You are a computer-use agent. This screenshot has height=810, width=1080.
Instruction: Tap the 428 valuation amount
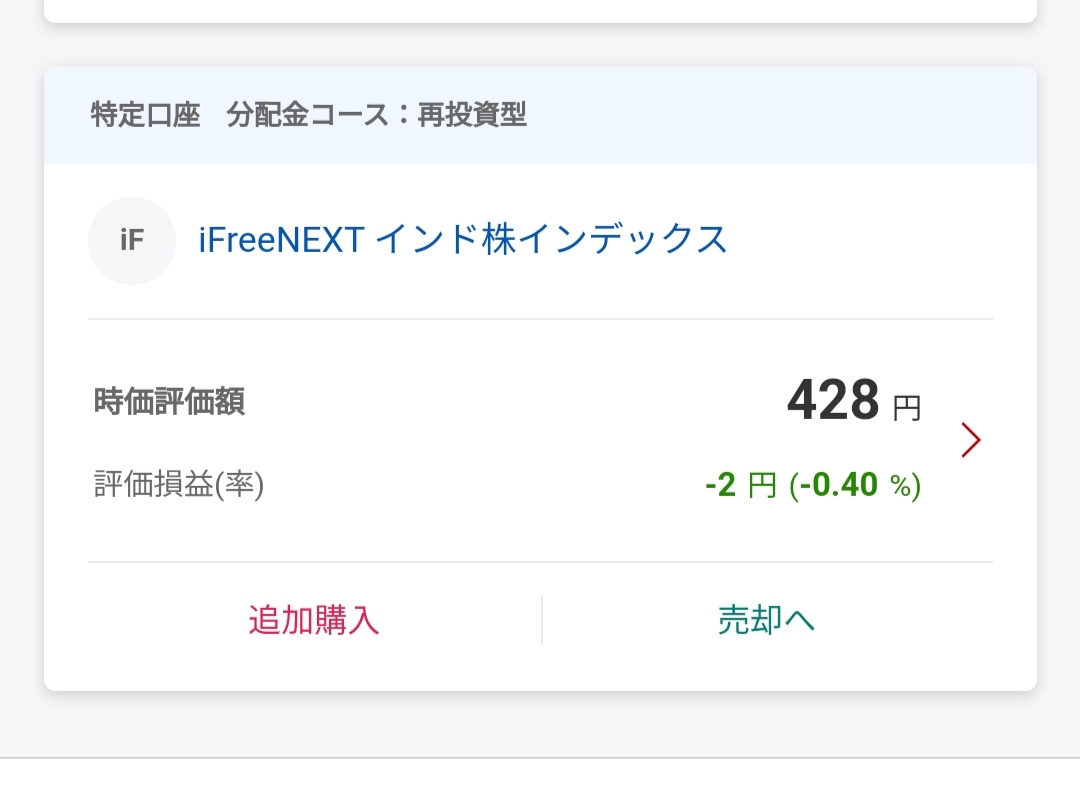[x=833, y=399]
